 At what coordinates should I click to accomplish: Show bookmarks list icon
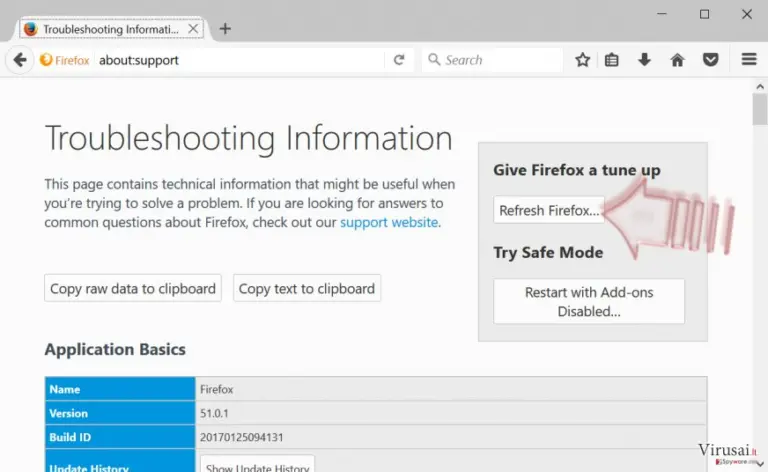tap(611, 60)
